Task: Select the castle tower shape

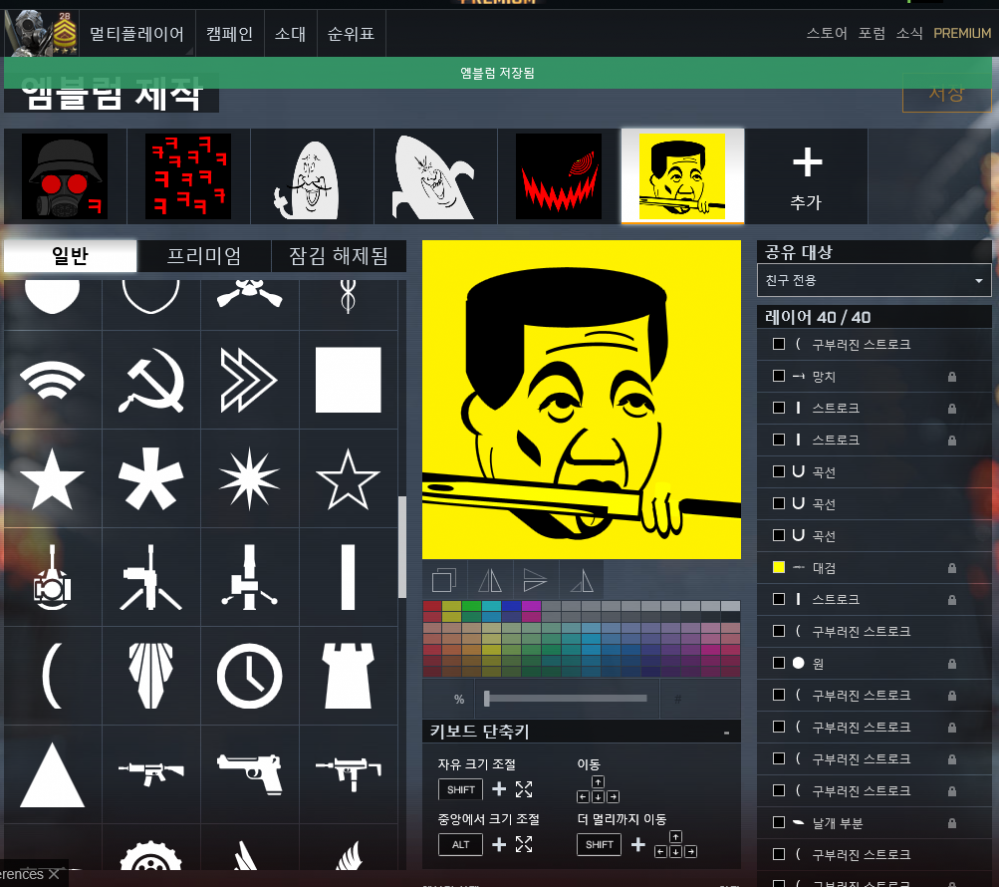Action: 348,676
